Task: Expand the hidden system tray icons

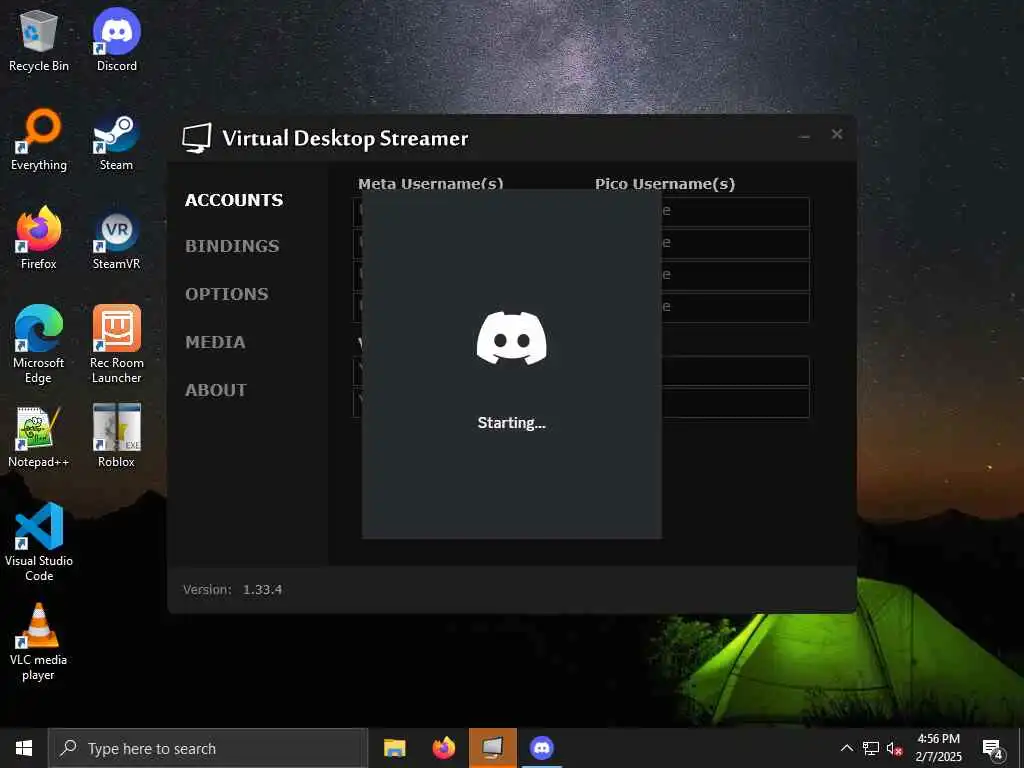Action: [x=846, y=748]
